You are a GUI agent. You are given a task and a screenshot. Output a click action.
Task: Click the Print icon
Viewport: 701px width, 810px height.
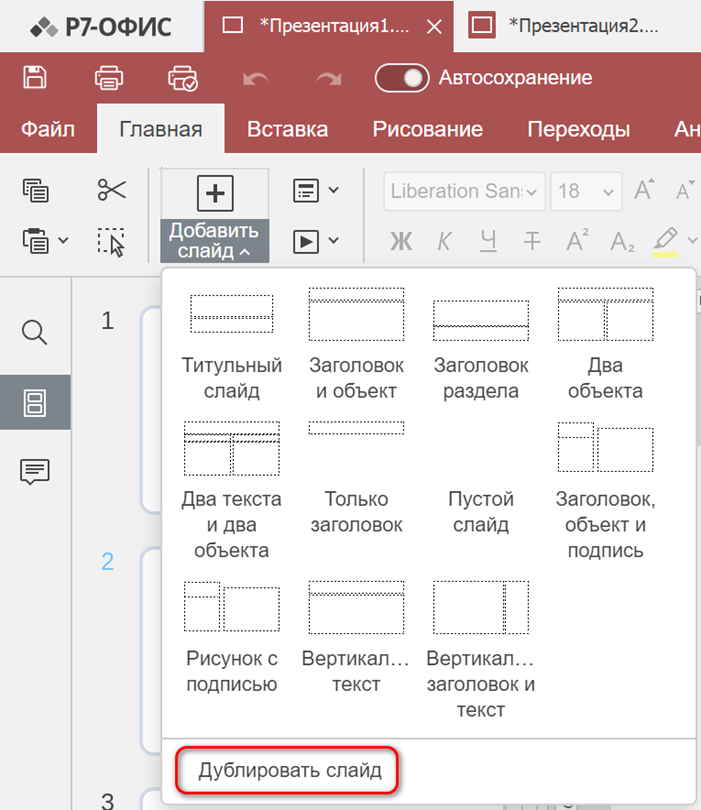108,78
